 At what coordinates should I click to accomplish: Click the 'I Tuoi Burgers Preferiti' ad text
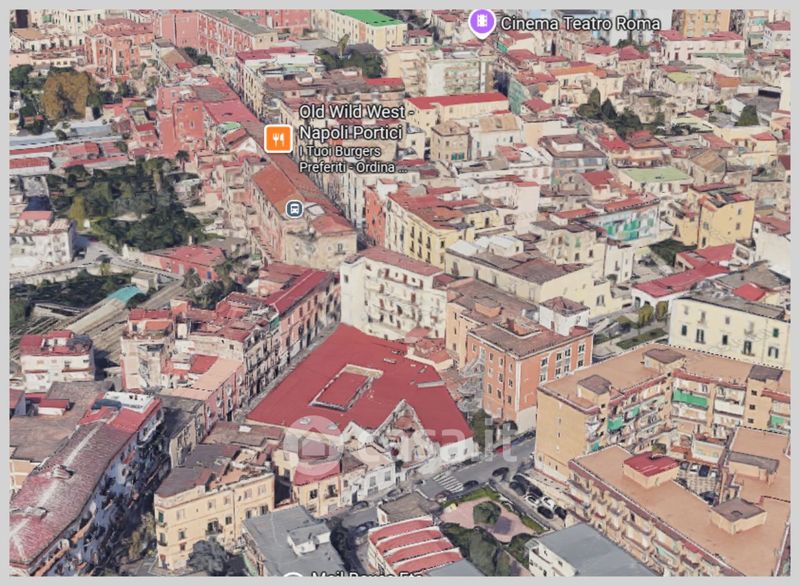click(x=352, y=159)
